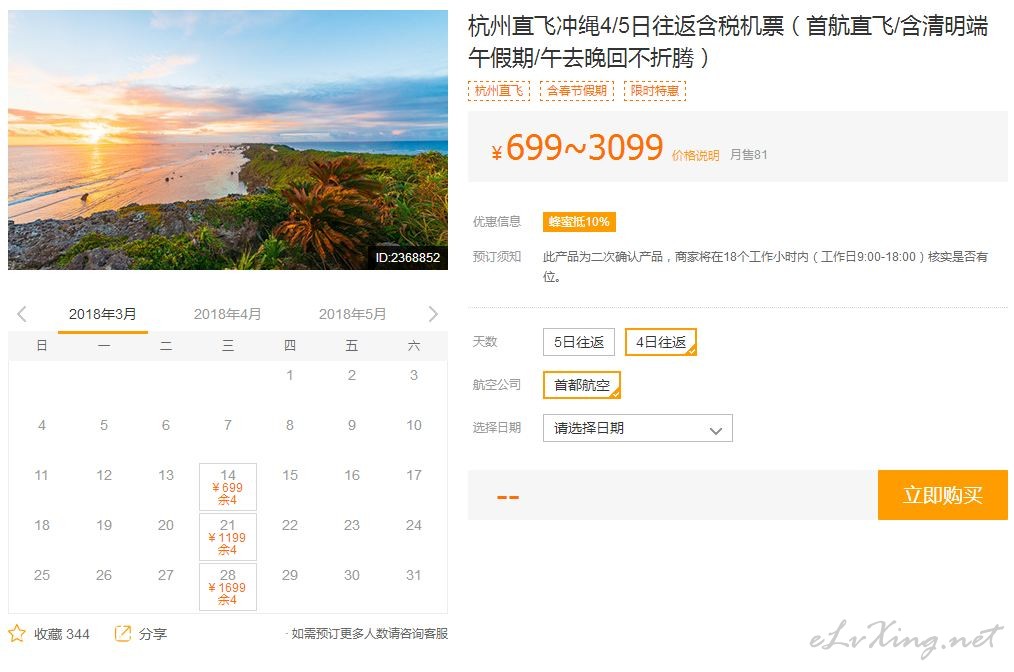Pick March 14 priced ¥699
Screen dimensions: 1014x672
[x=228, y=486]
